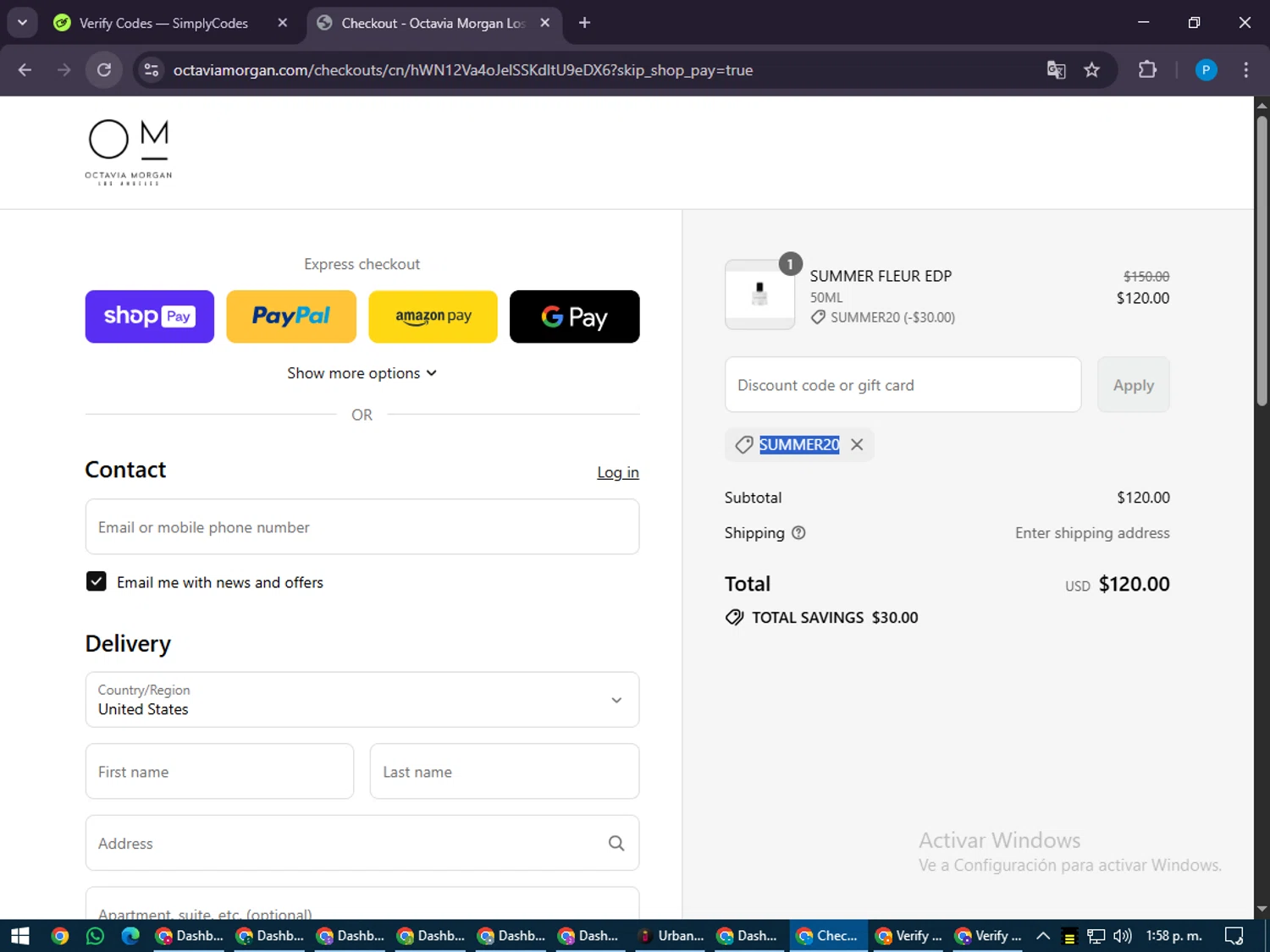
Task: Open Microsoft Edge from the taskbar
Action: tap(130, 936)
